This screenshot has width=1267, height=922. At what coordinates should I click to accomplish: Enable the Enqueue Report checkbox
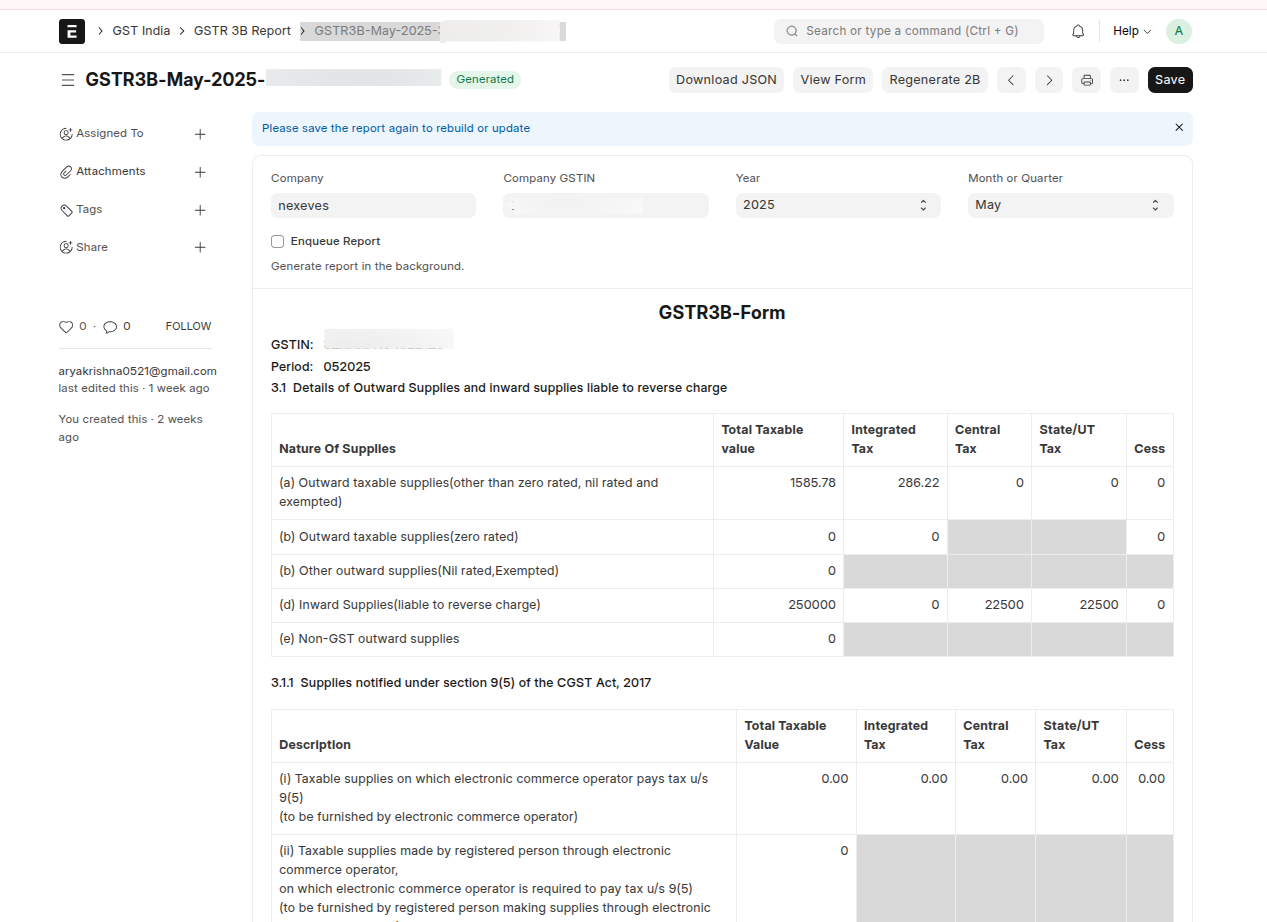click(278, 241)
